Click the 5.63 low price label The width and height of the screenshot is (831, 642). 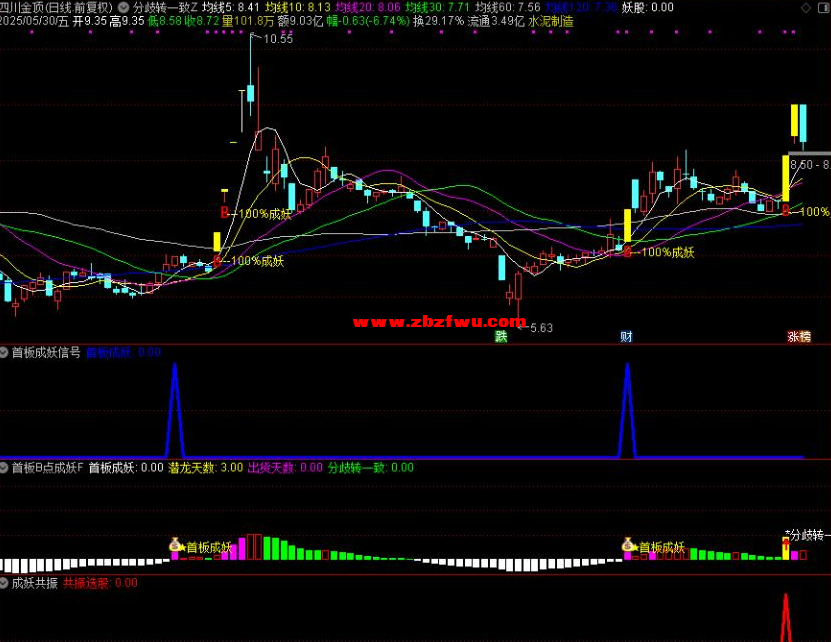click(x=541, y=328)
